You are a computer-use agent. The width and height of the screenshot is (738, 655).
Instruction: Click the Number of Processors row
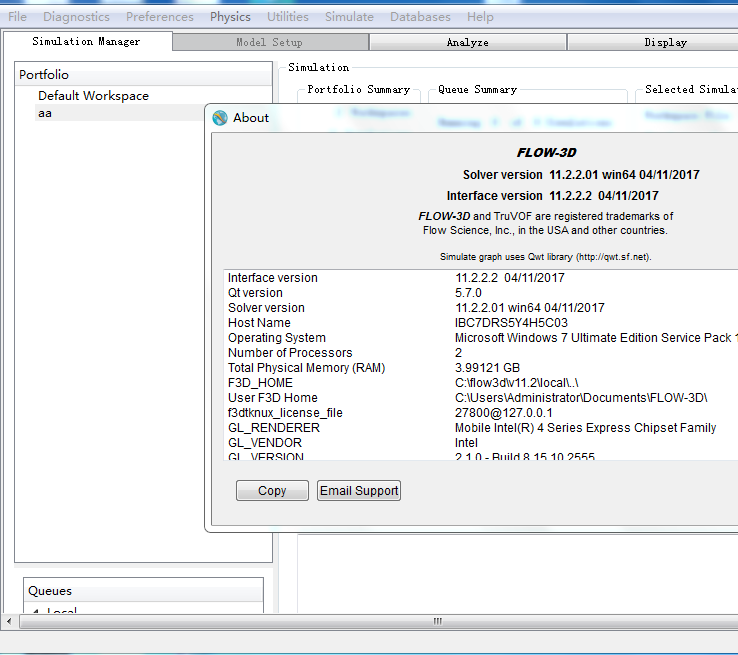[x=480, y=353]
